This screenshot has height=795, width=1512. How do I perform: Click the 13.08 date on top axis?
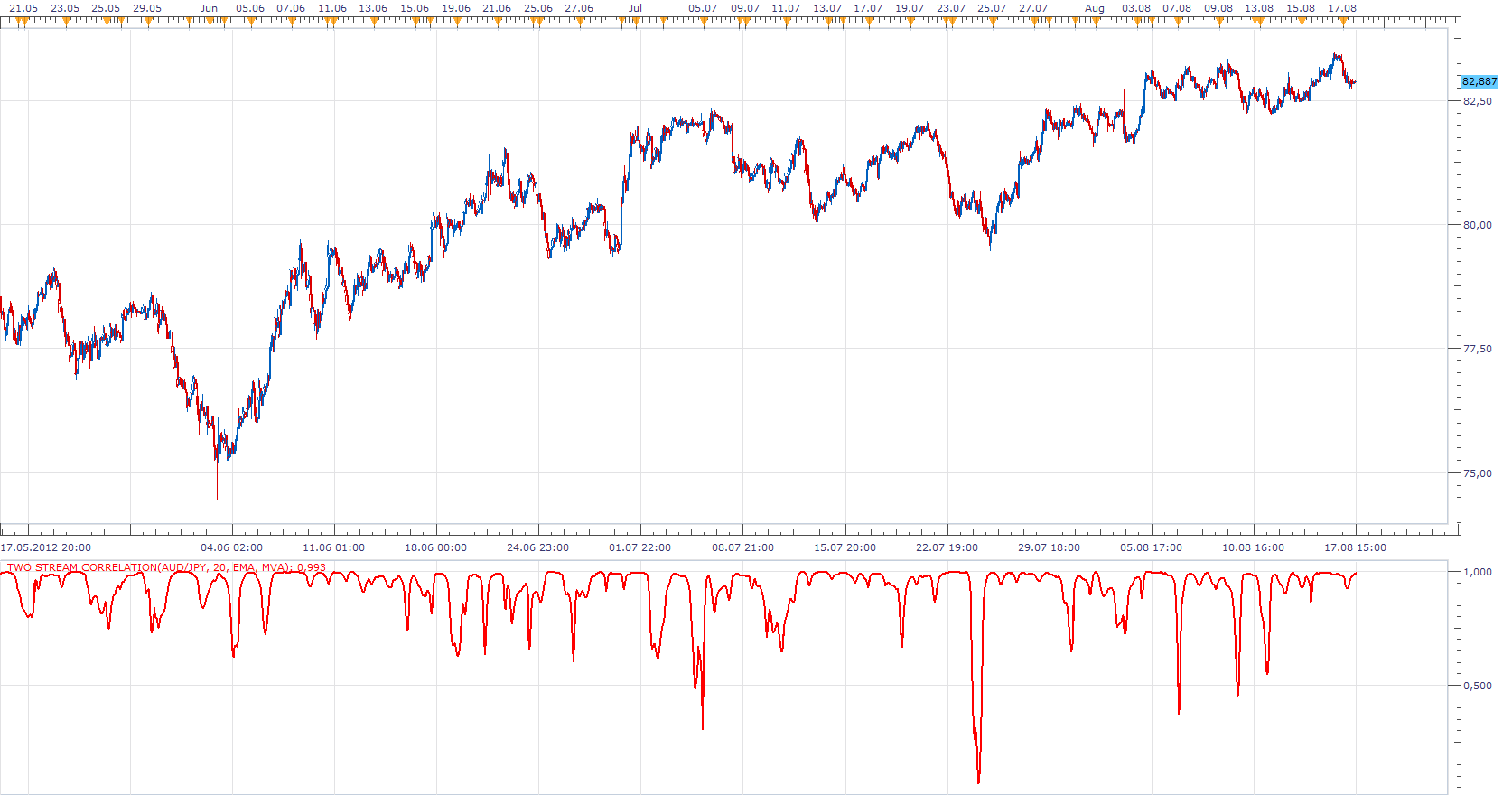tap(1259, 8)
